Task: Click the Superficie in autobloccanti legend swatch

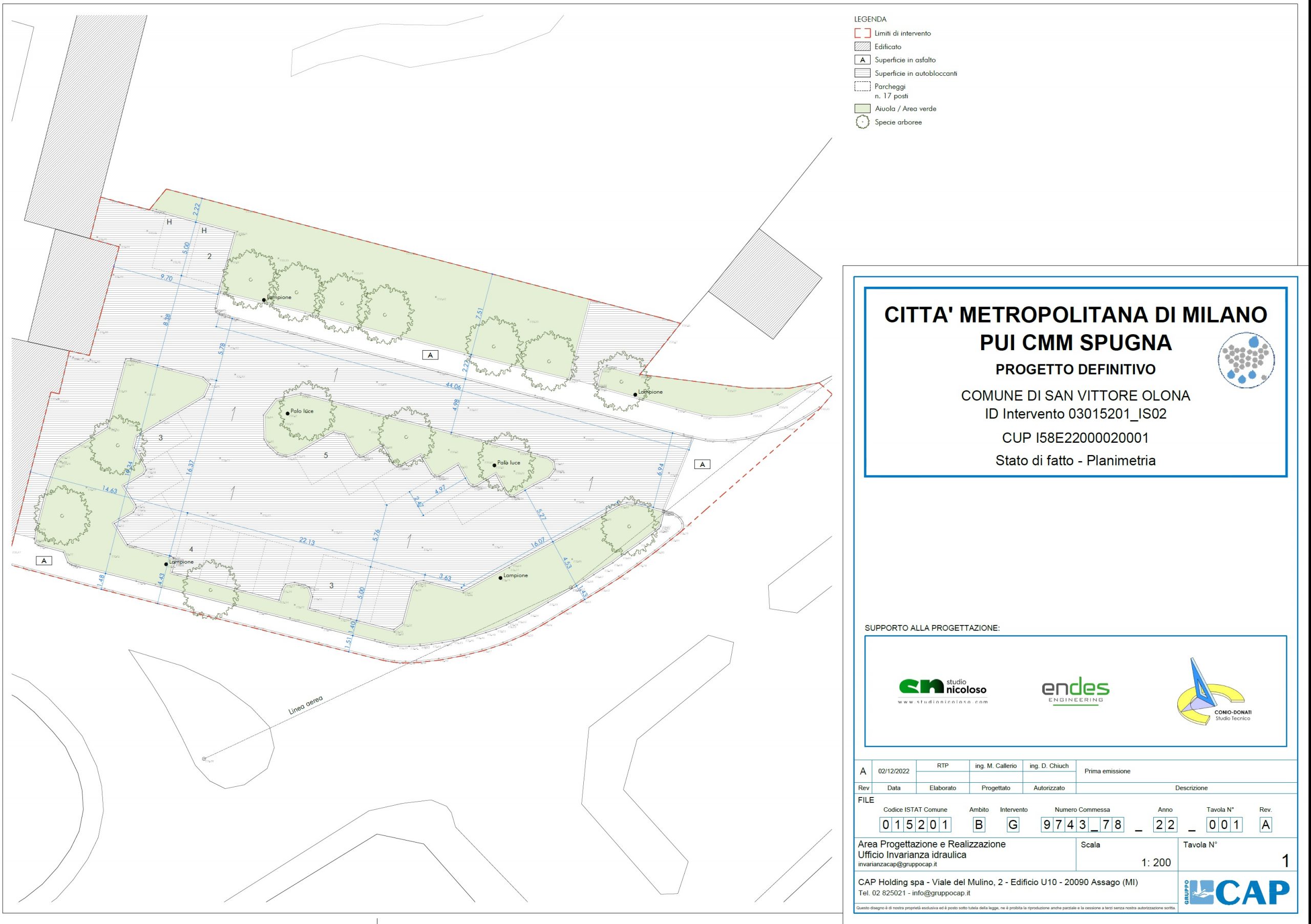Action: 862,73
